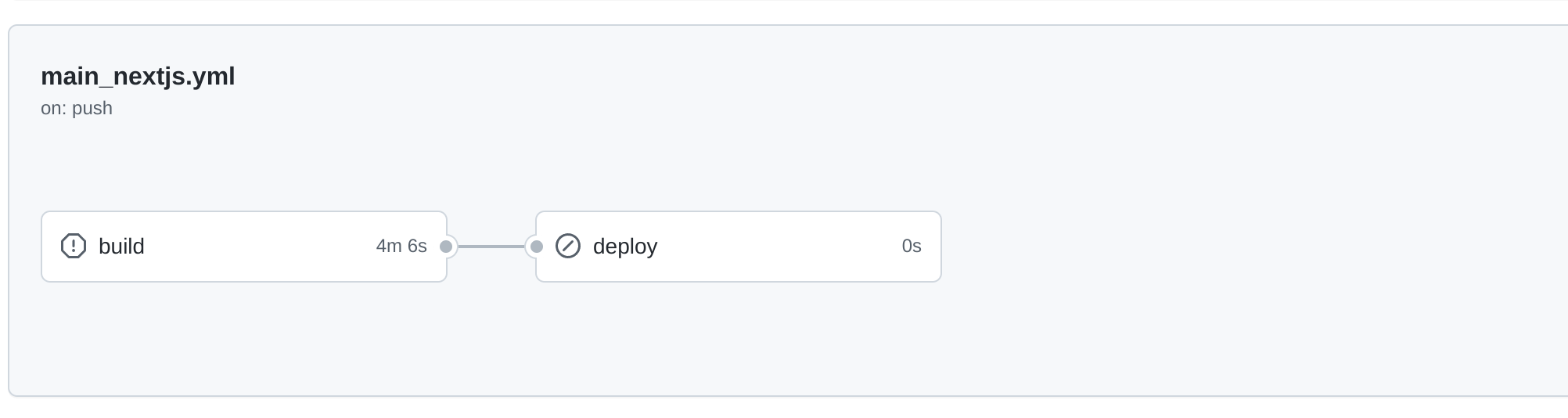
Task: Click the build duration 4m 6s
Action: [x=401, y=247]
